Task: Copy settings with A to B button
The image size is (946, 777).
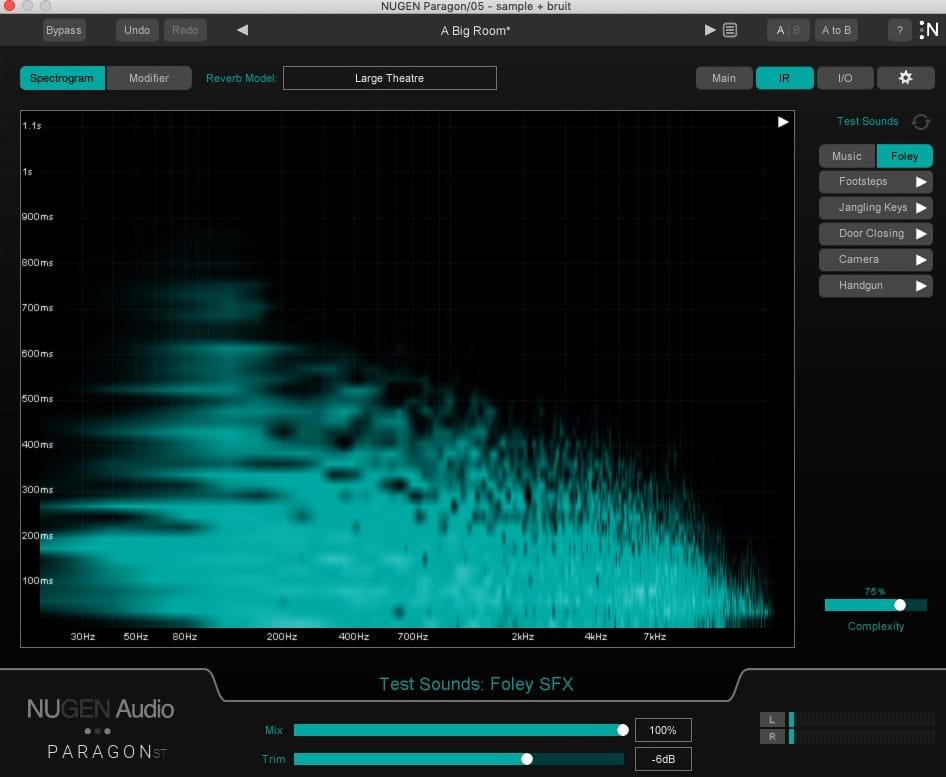Action: click(x=836, y=29)
